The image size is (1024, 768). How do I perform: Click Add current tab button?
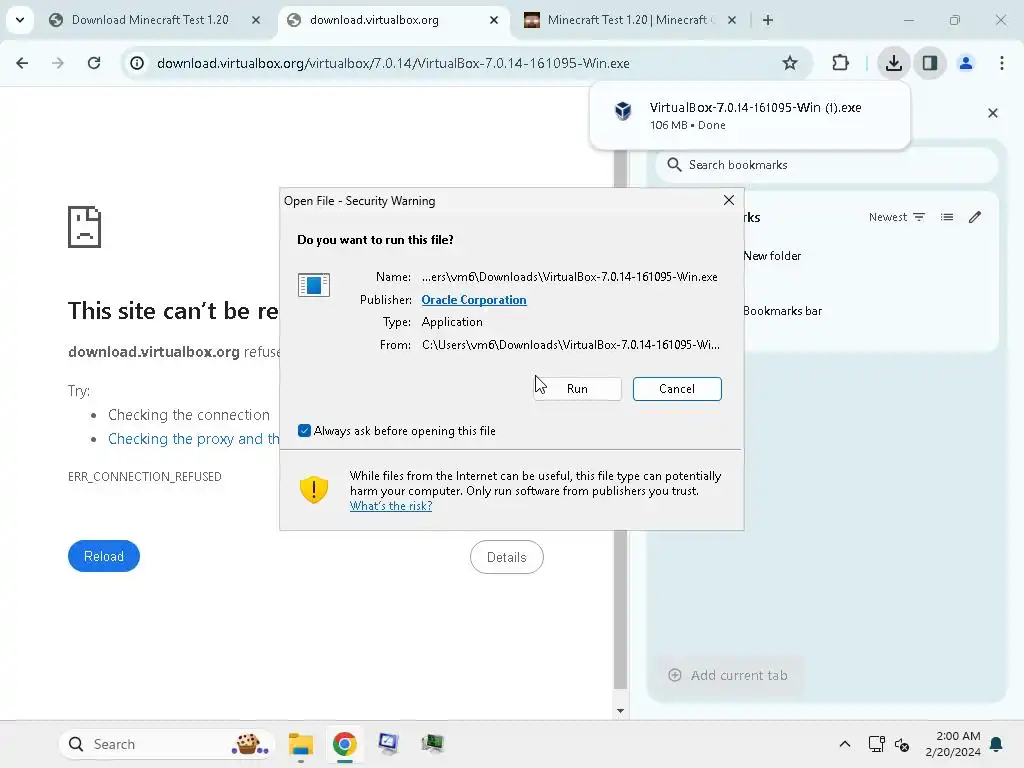point(728,675)
